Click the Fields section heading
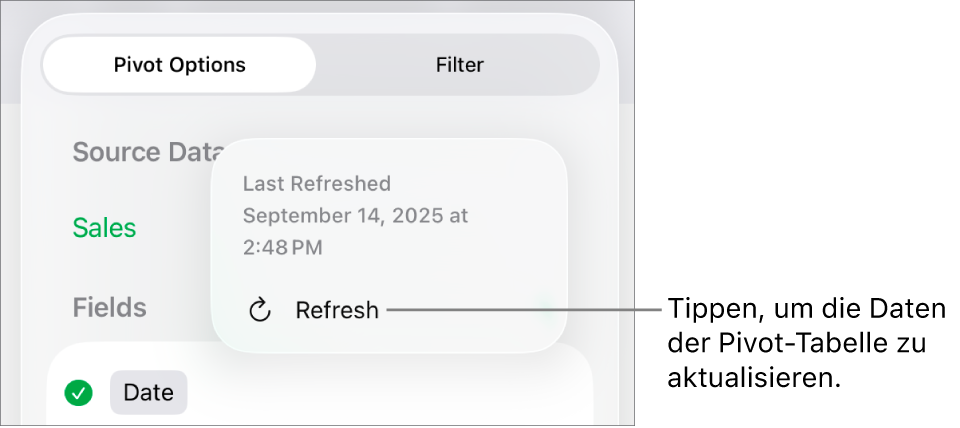Screen dimensions: 960x428 pyautogui.click(x=109, y=308)
